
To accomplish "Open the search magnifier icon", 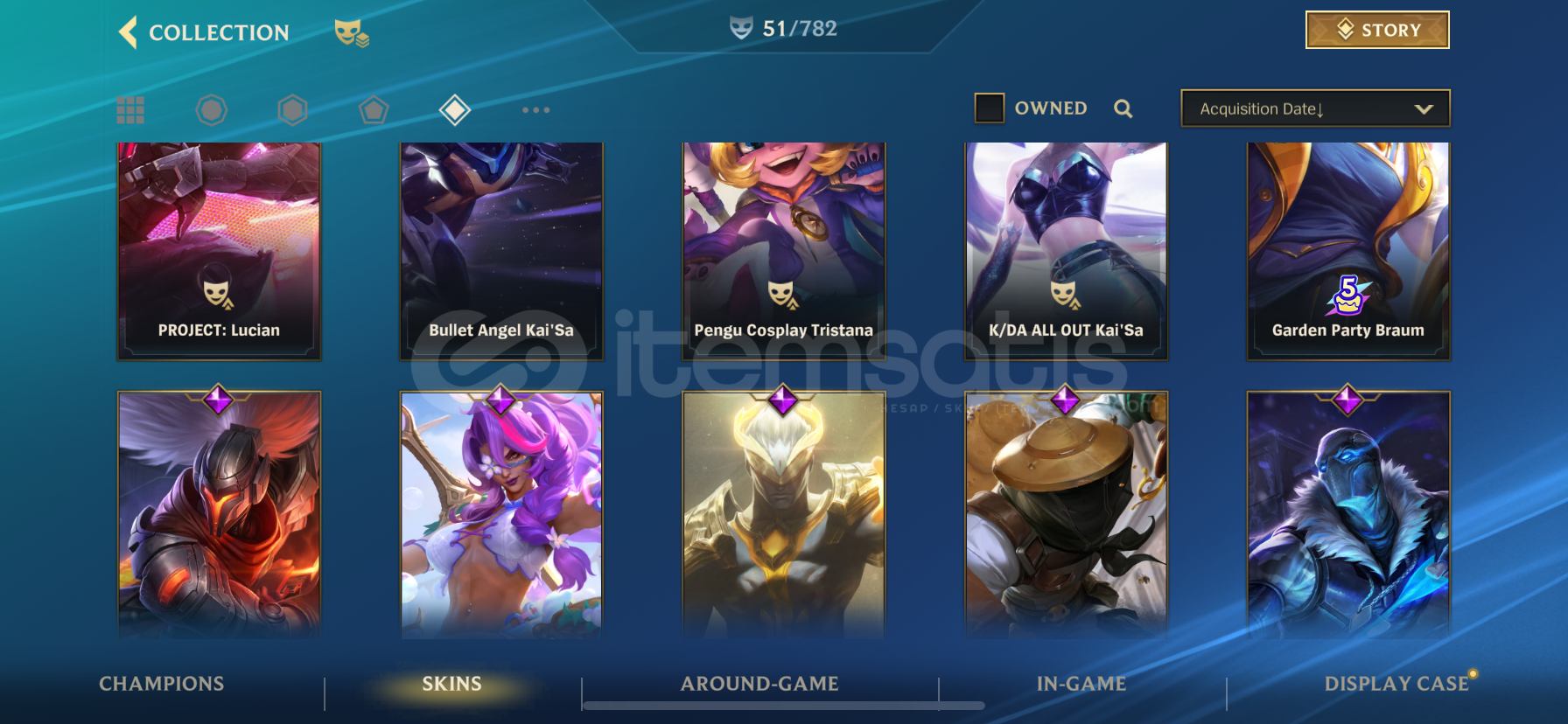I will click(1123, 108).
